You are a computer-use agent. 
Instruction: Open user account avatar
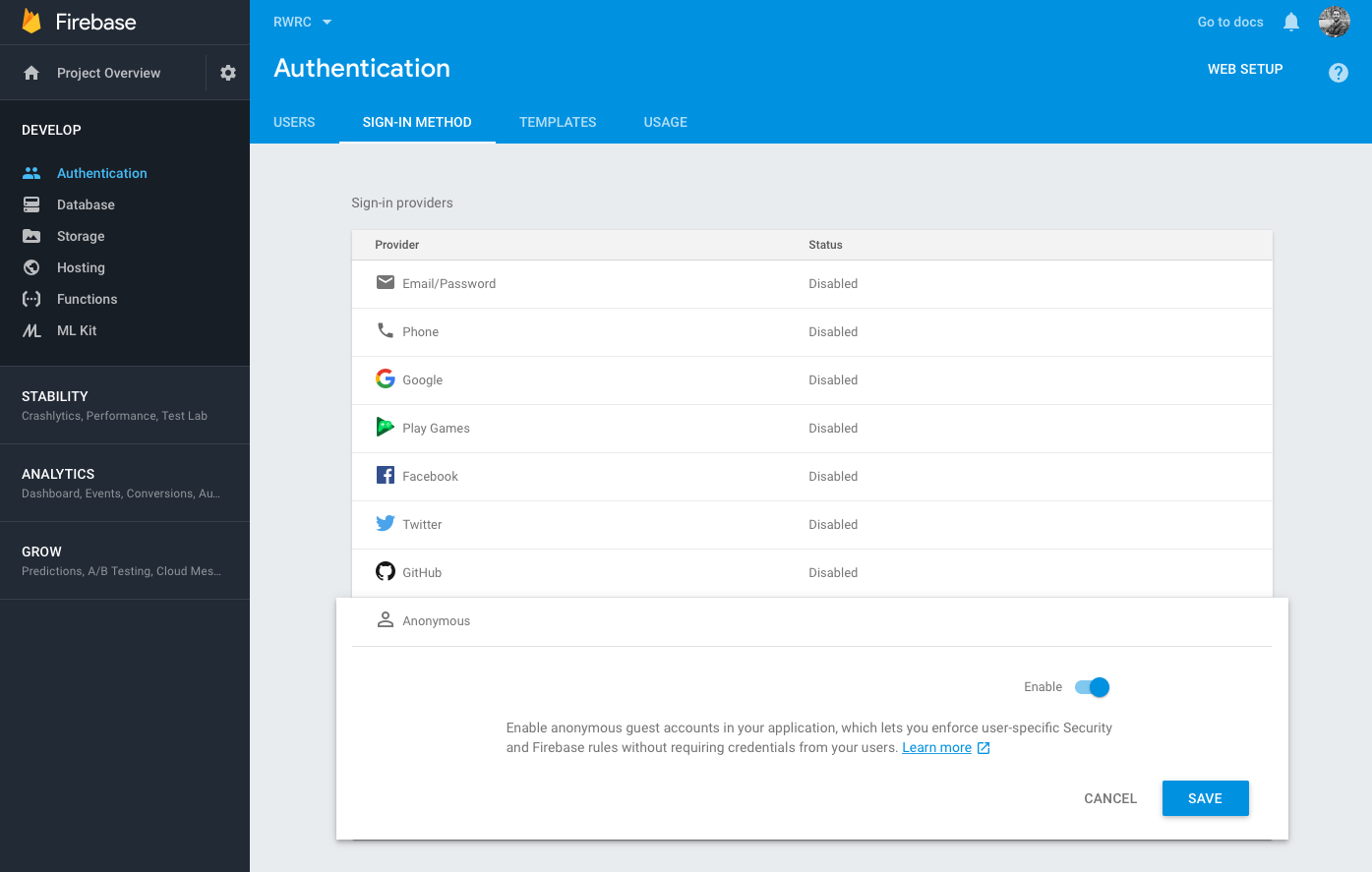[x=1335, y=22]
